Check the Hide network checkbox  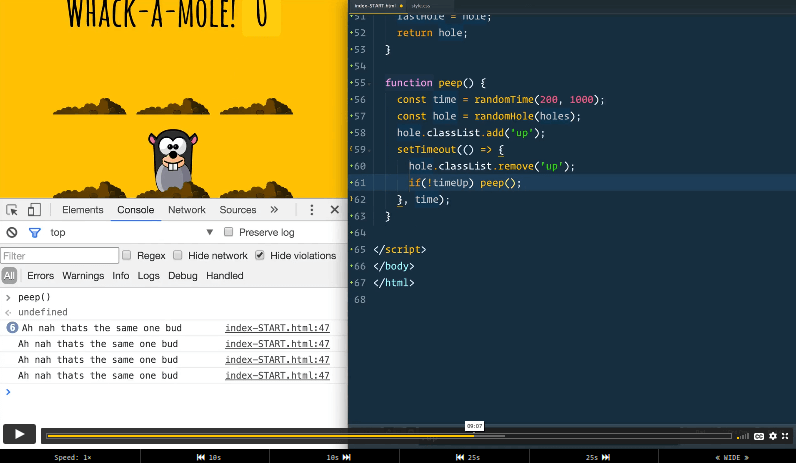(178, 255)
